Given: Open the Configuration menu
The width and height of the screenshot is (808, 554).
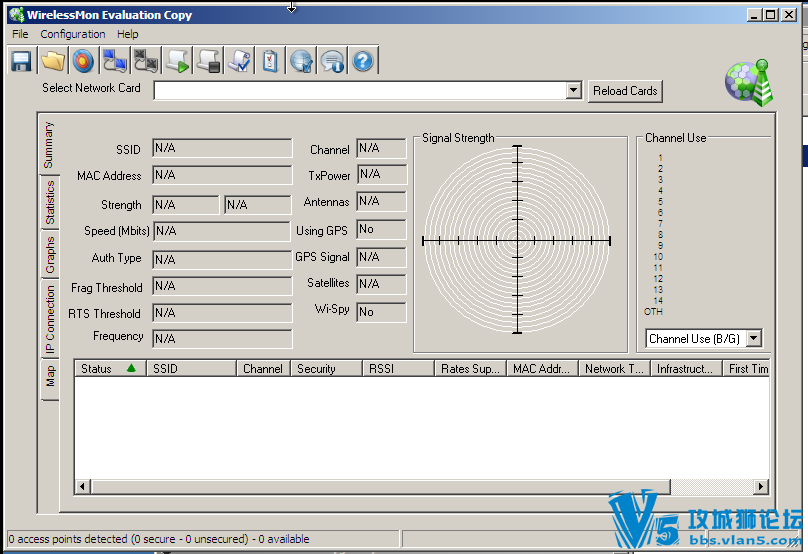Looking at the screenshot, I should 73,34.
